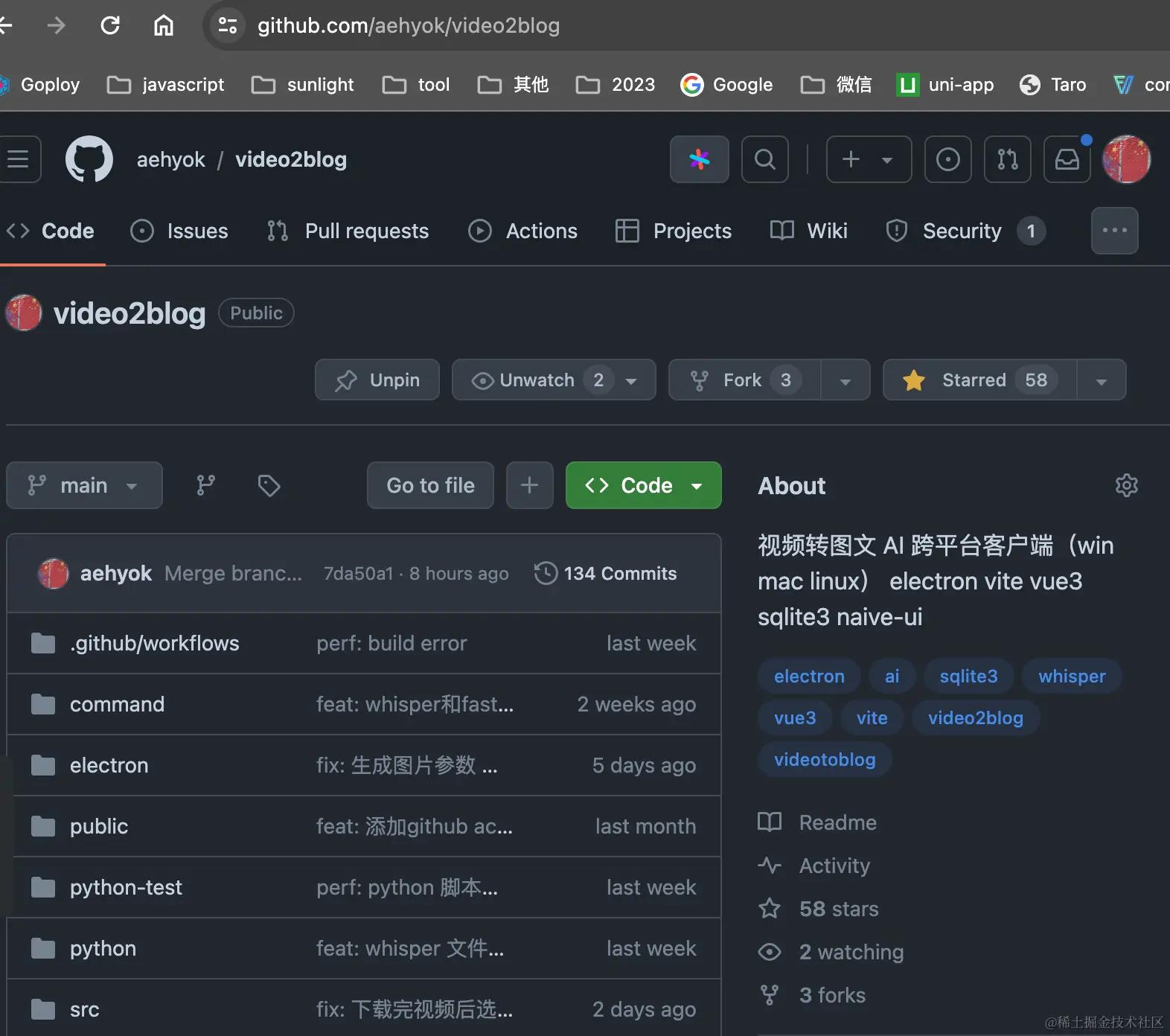Open the 2023 bookmarks folder
The image size is (1170, 1036).
click(616, 85)
